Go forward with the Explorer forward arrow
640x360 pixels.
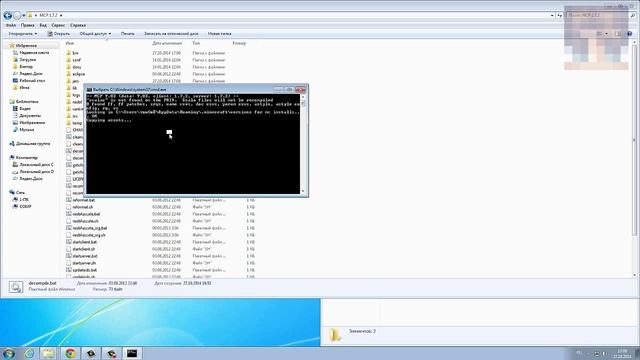tap(17, 16)
